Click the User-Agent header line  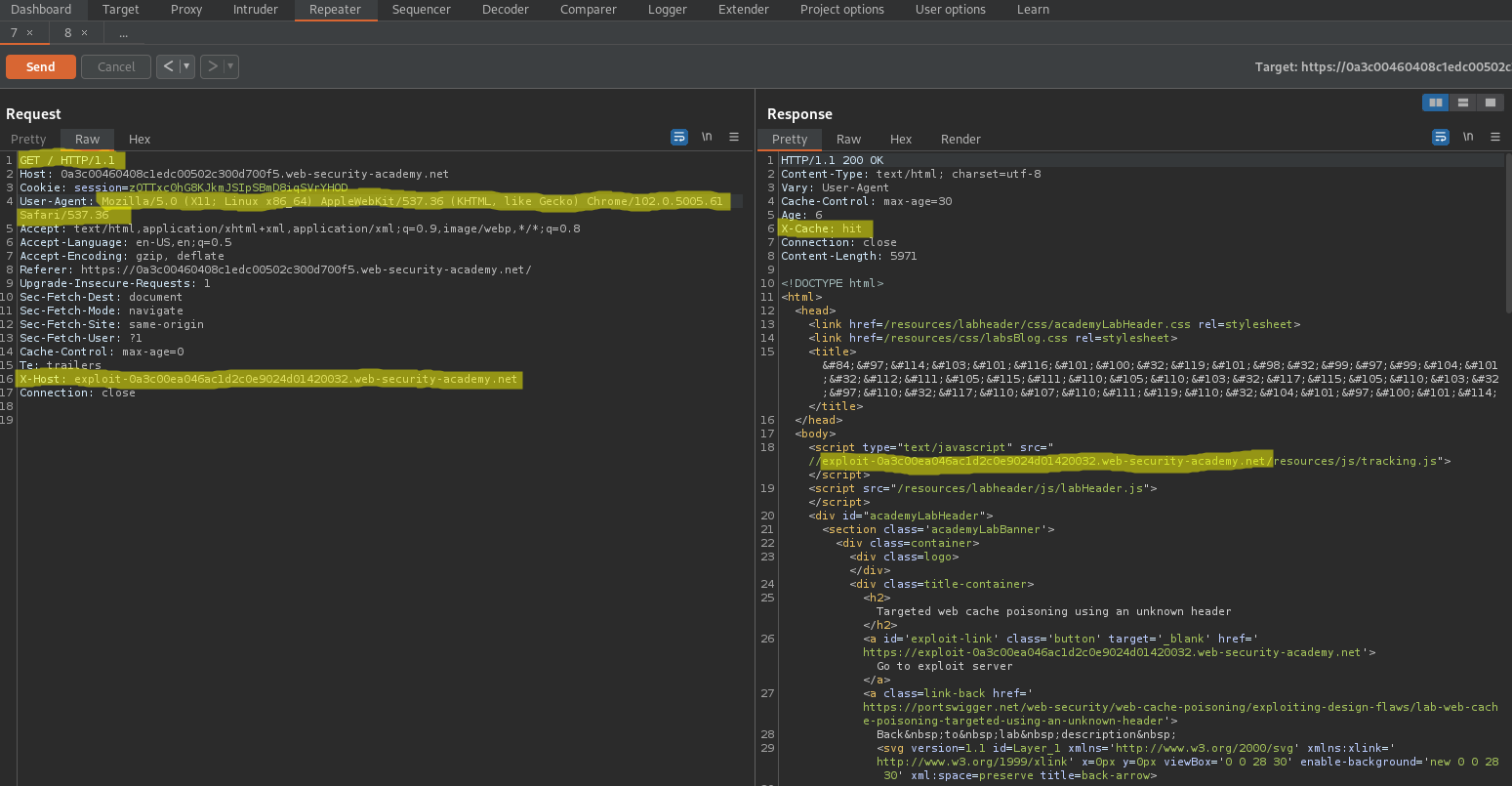[x=371, y=208]
